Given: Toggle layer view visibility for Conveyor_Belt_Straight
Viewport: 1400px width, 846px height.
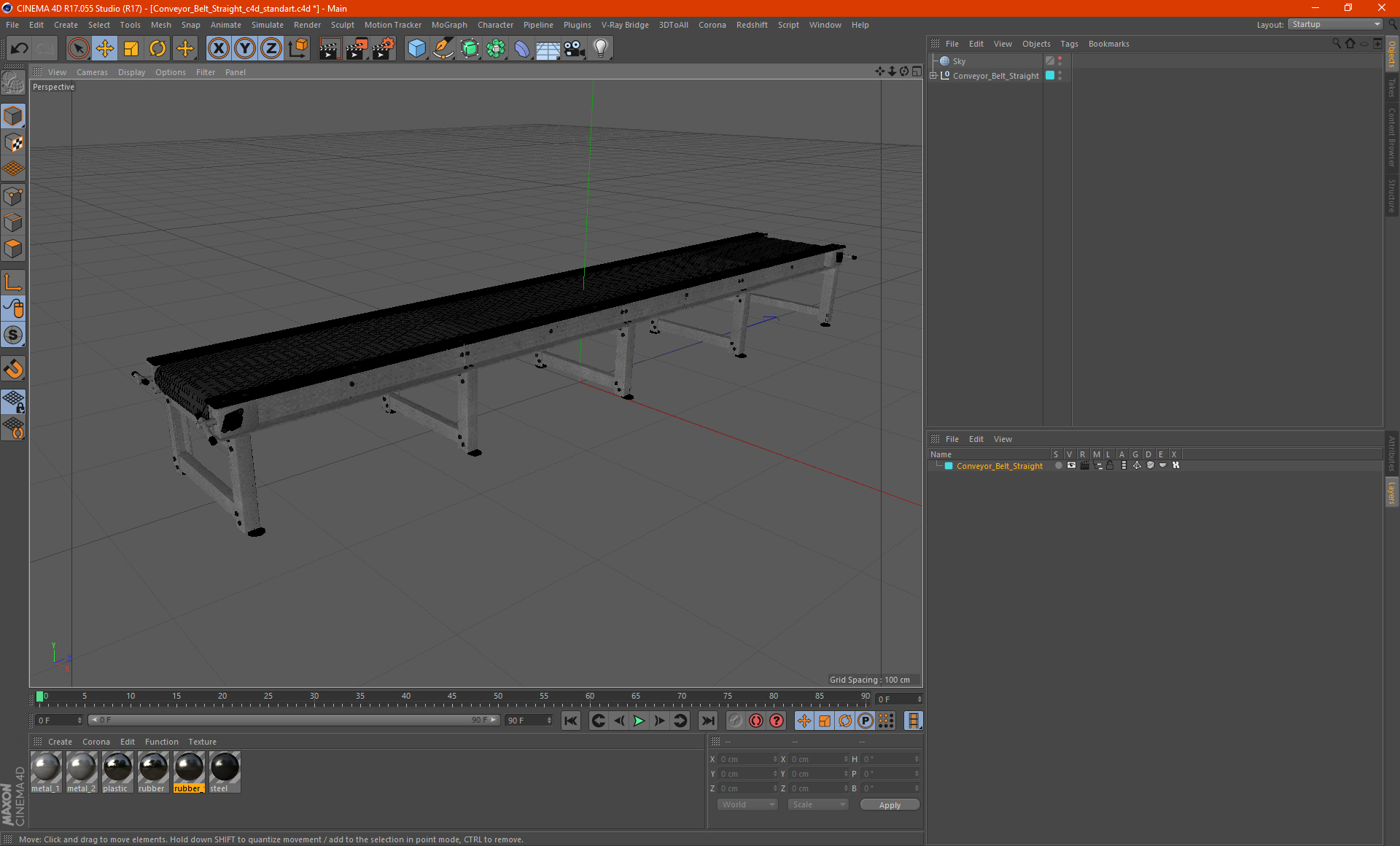Looking at the screenshot, I should coord(1071,465).
